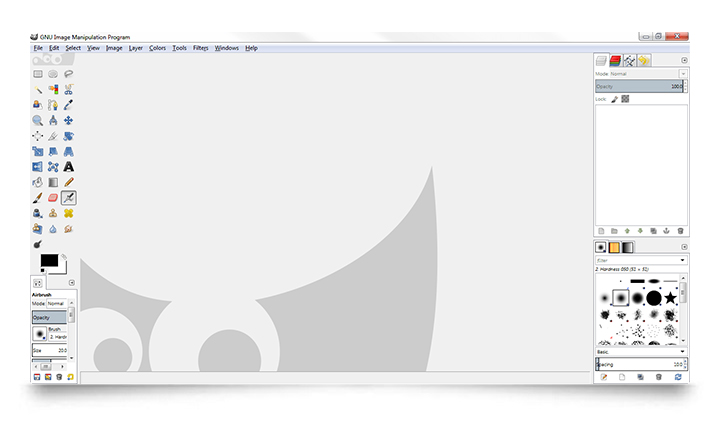Select the Paths tool
The height and width of the screenshot is (436, 725).
(x=53, y=105)
